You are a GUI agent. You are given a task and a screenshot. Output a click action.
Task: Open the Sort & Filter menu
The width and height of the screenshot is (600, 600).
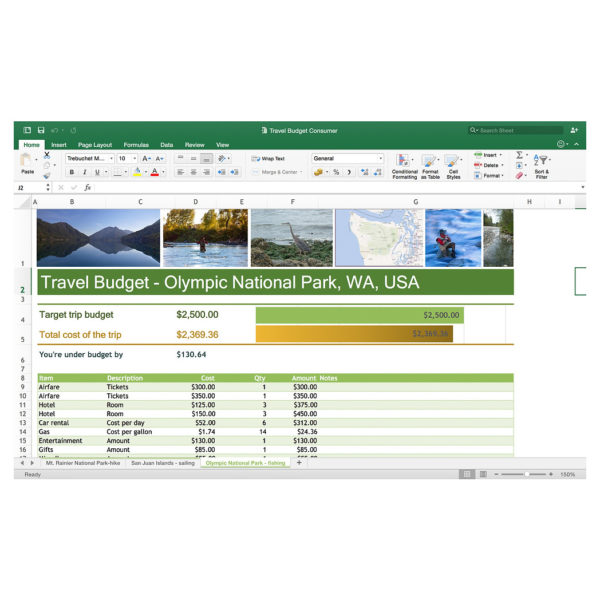[x=542, y=166]
